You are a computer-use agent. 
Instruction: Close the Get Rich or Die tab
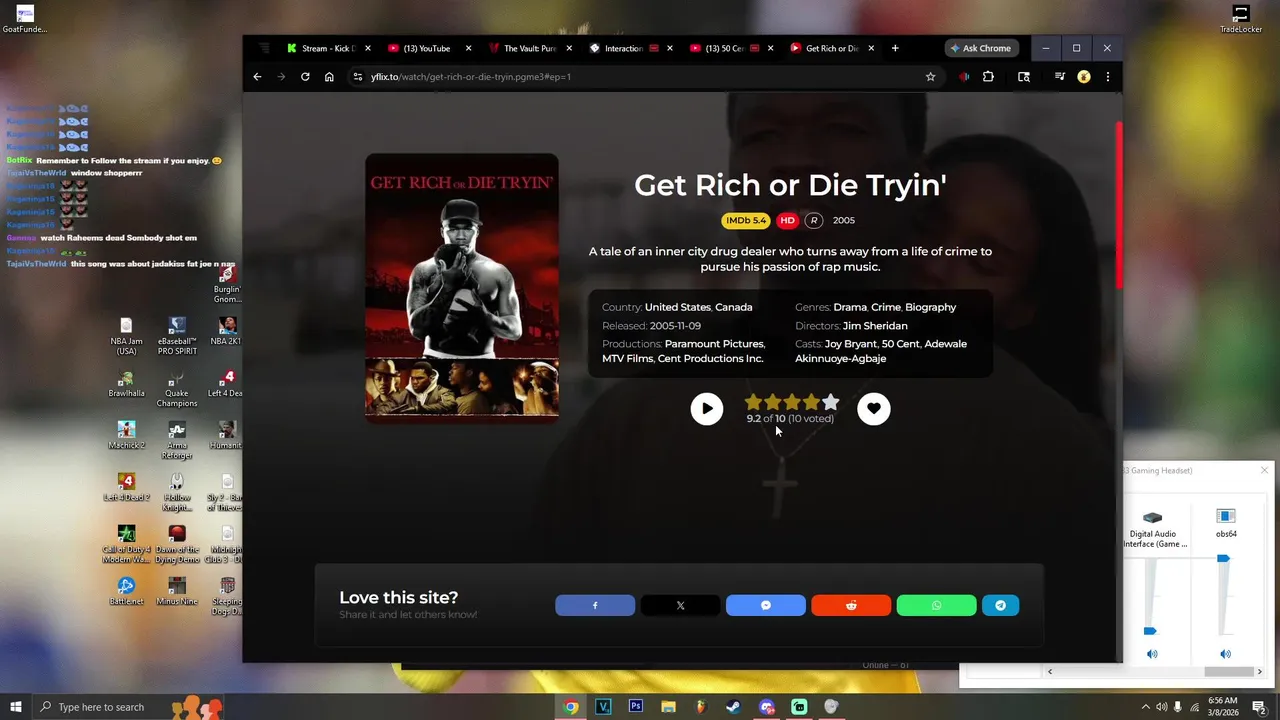(871, 48)
